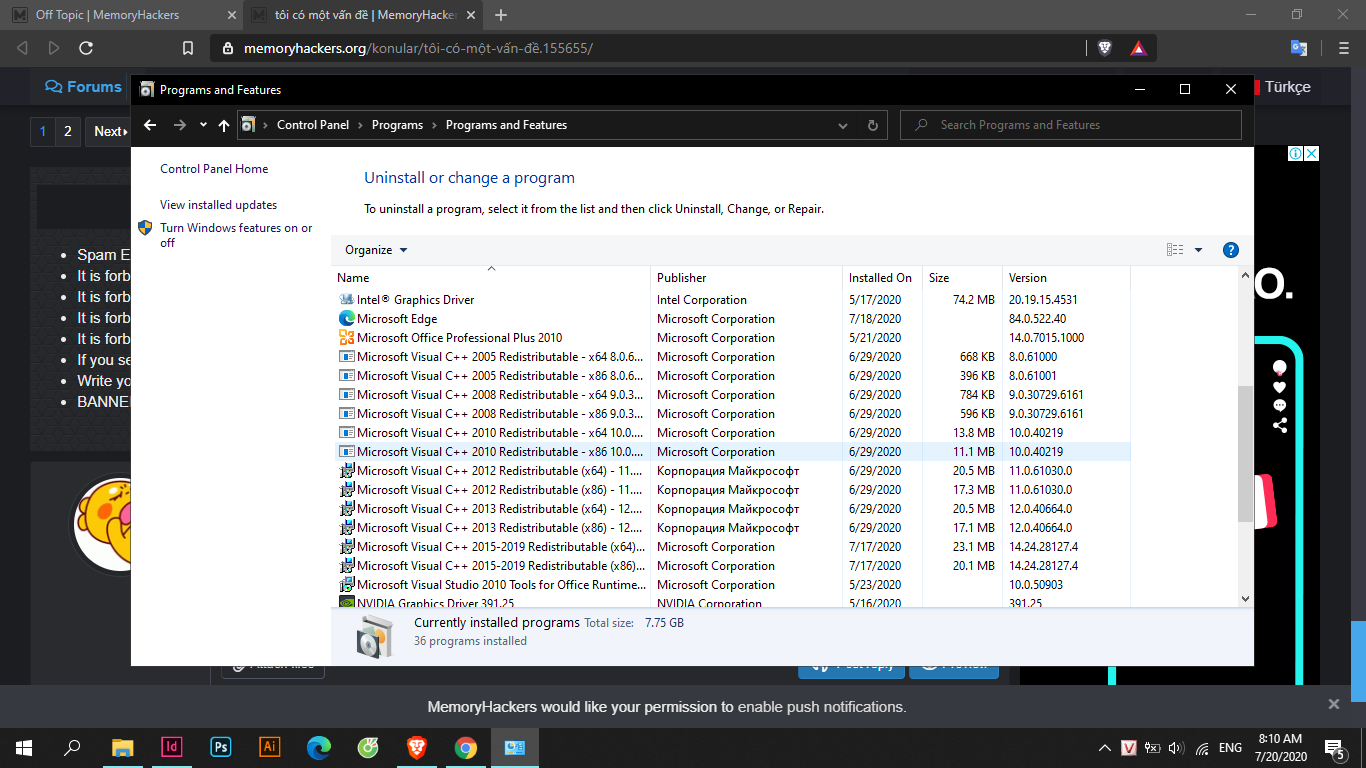Open the browser main menu hamburger icon

tap(1343, 48)
